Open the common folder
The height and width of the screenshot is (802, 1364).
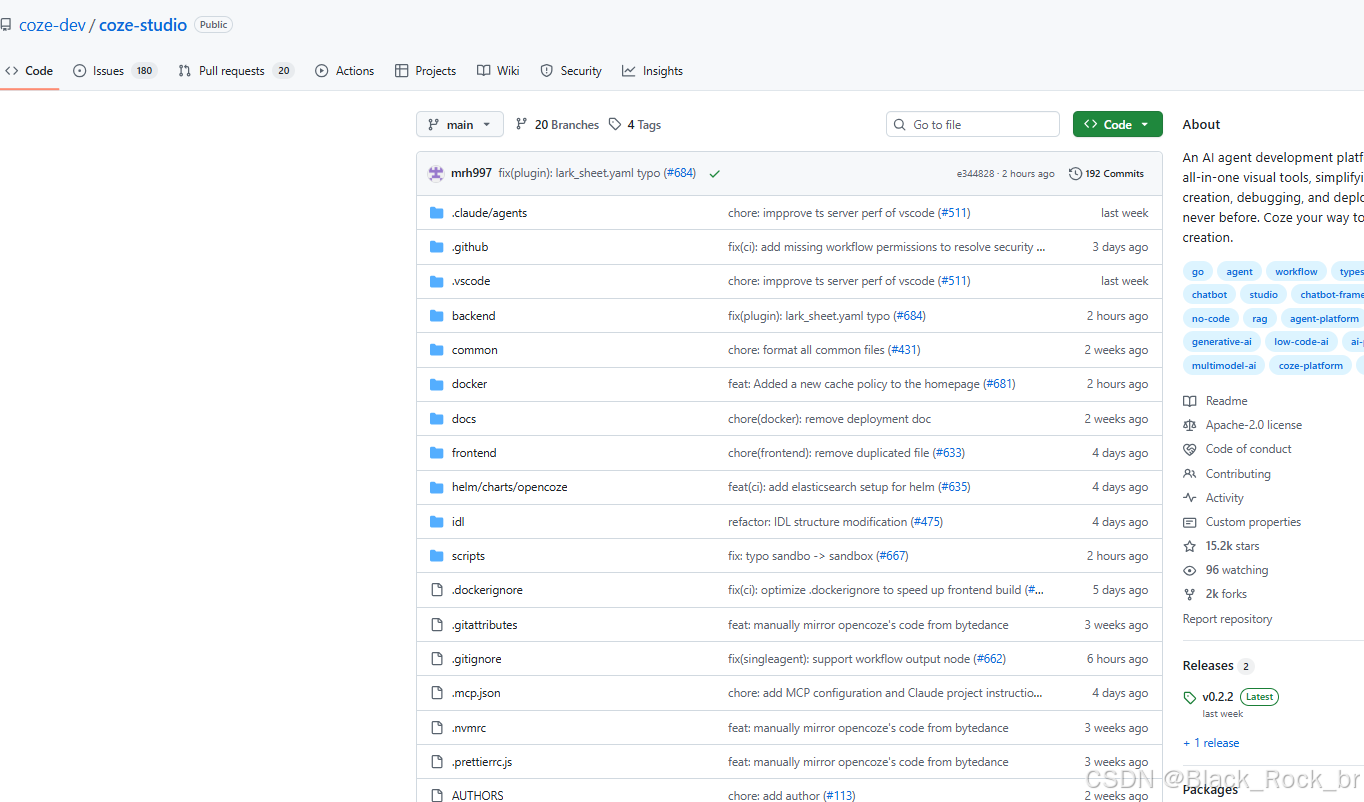click(x=474, y=350)
